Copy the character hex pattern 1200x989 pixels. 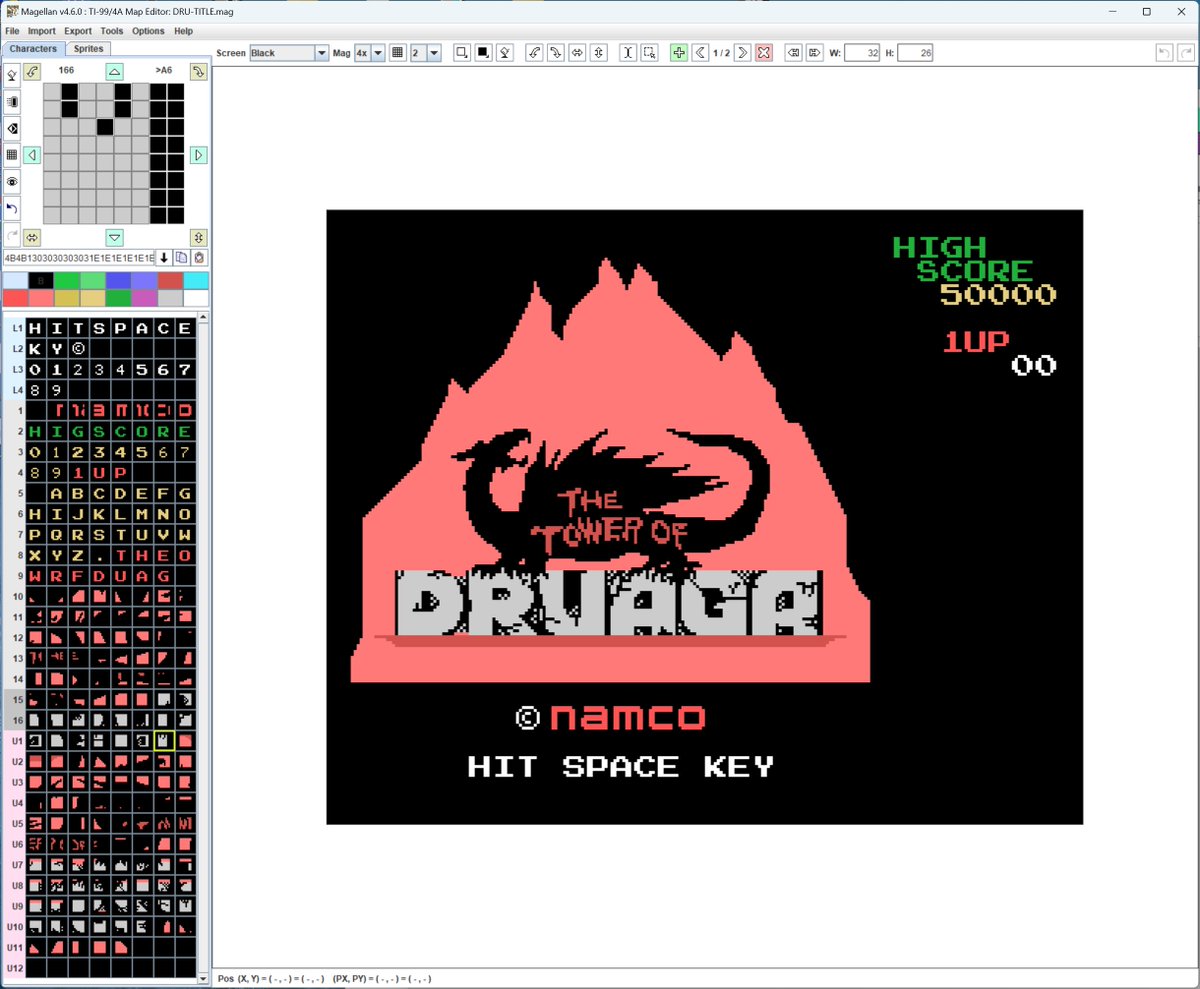[182, 258]
